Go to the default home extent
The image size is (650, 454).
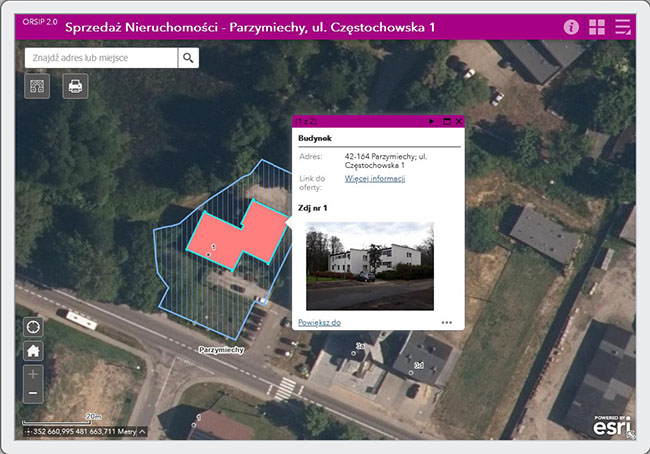tap(33, 351)
